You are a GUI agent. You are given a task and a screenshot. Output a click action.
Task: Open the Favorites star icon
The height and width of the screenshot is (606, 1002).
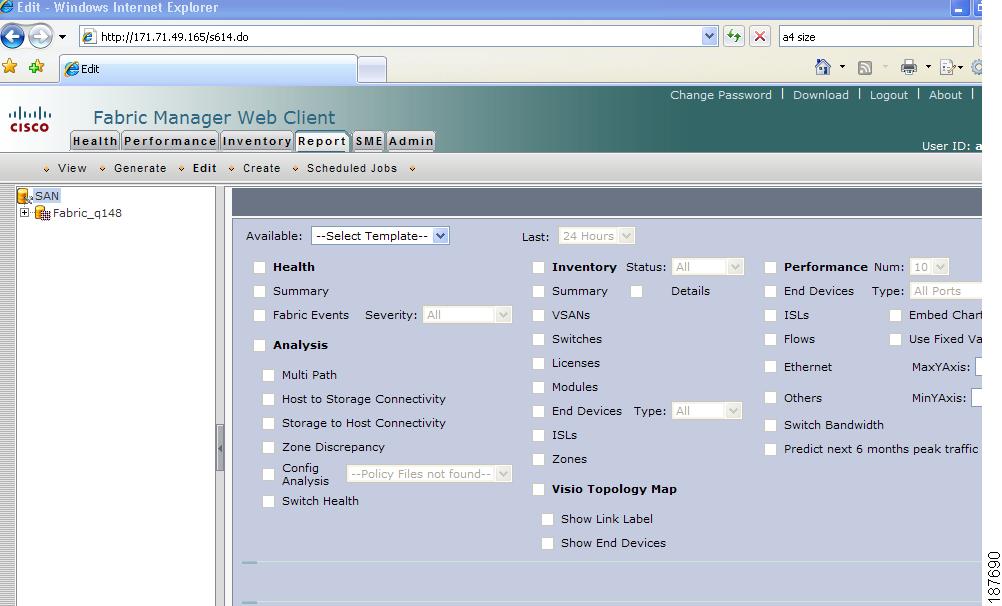pos(10,66)
